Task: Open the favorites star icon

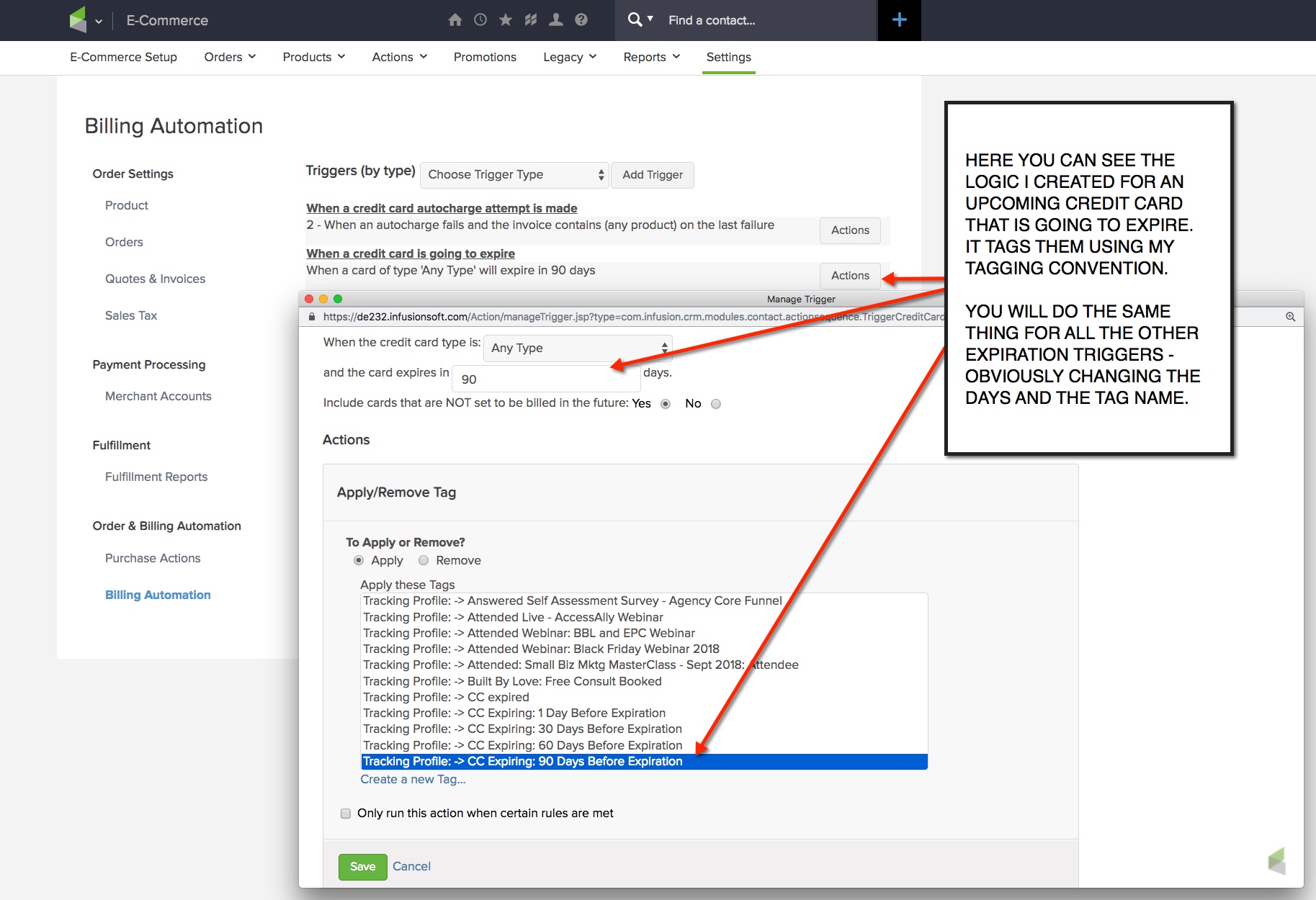Action: pos(506,20)
